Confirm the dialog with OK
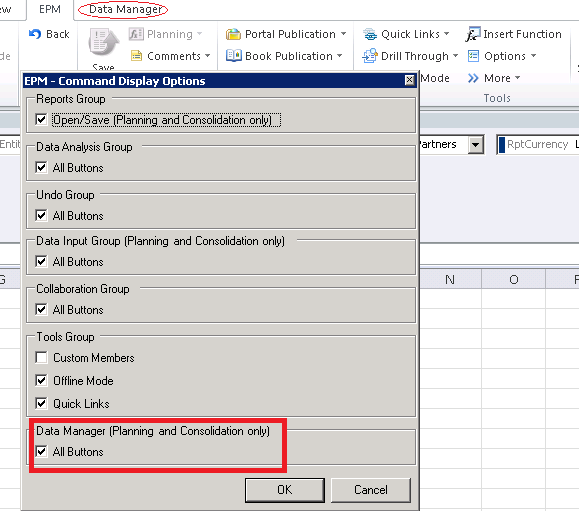The width and height of the screenshot is (579, 511). [285, 490]
